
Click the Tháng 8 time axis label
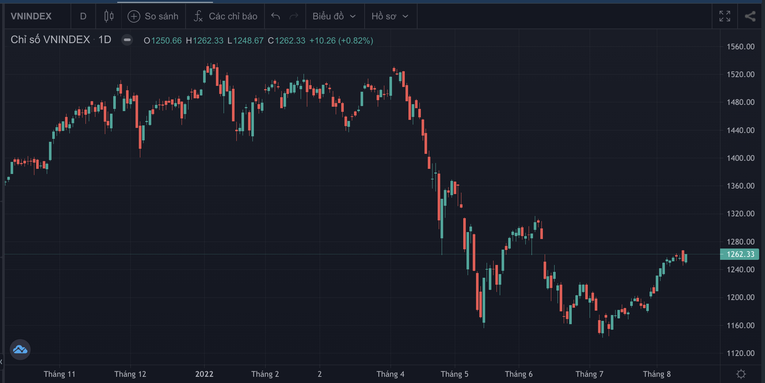(x=657, y=374)
